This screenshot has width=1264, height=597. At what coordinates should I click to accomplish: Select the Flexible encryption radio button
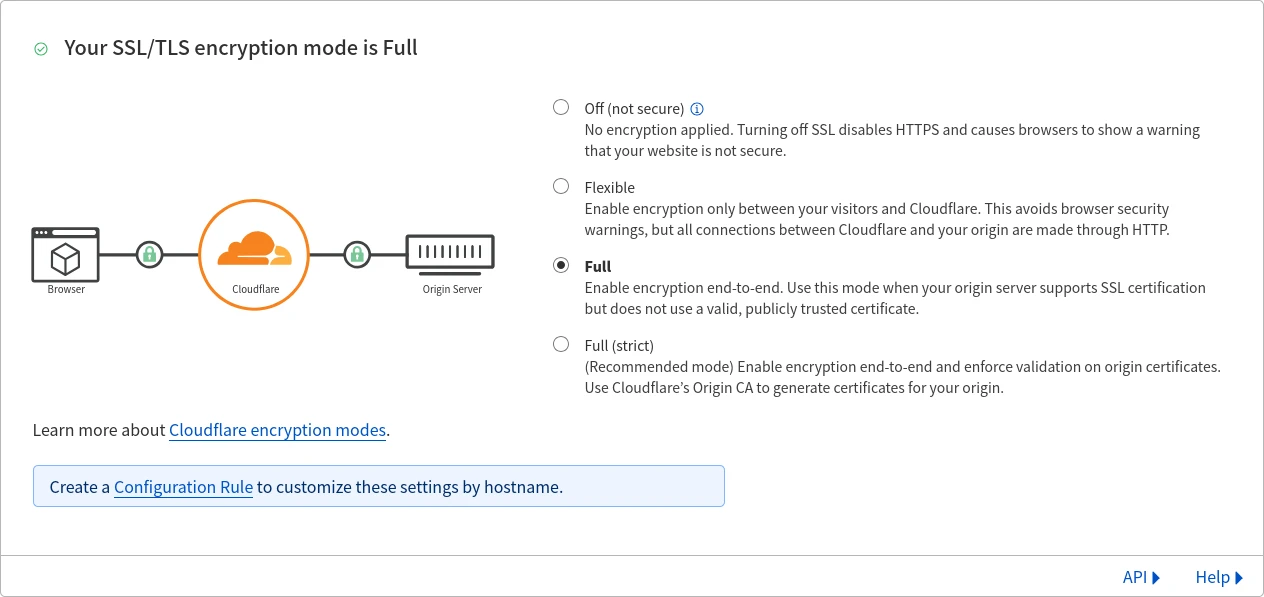(561, 186)
